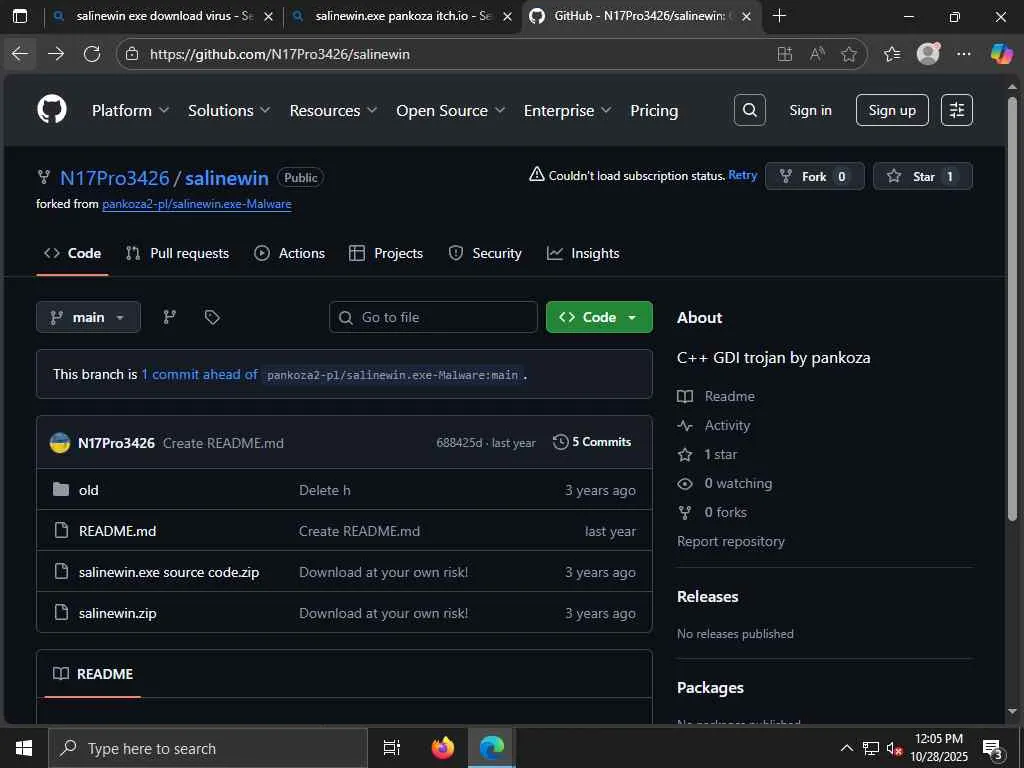This screenshot has width=1024, height=768.
Task: Click the Go to file search field
Action: pos(434,317)
